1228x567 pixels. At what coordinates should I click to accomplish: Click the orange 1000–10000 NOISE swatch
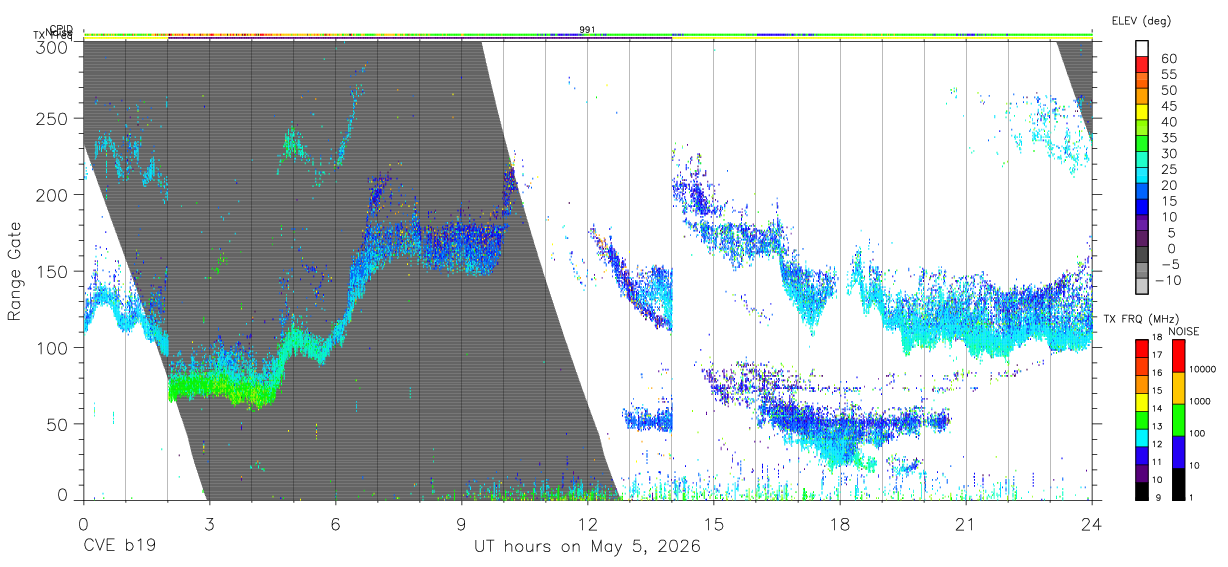coord(1179,387)
